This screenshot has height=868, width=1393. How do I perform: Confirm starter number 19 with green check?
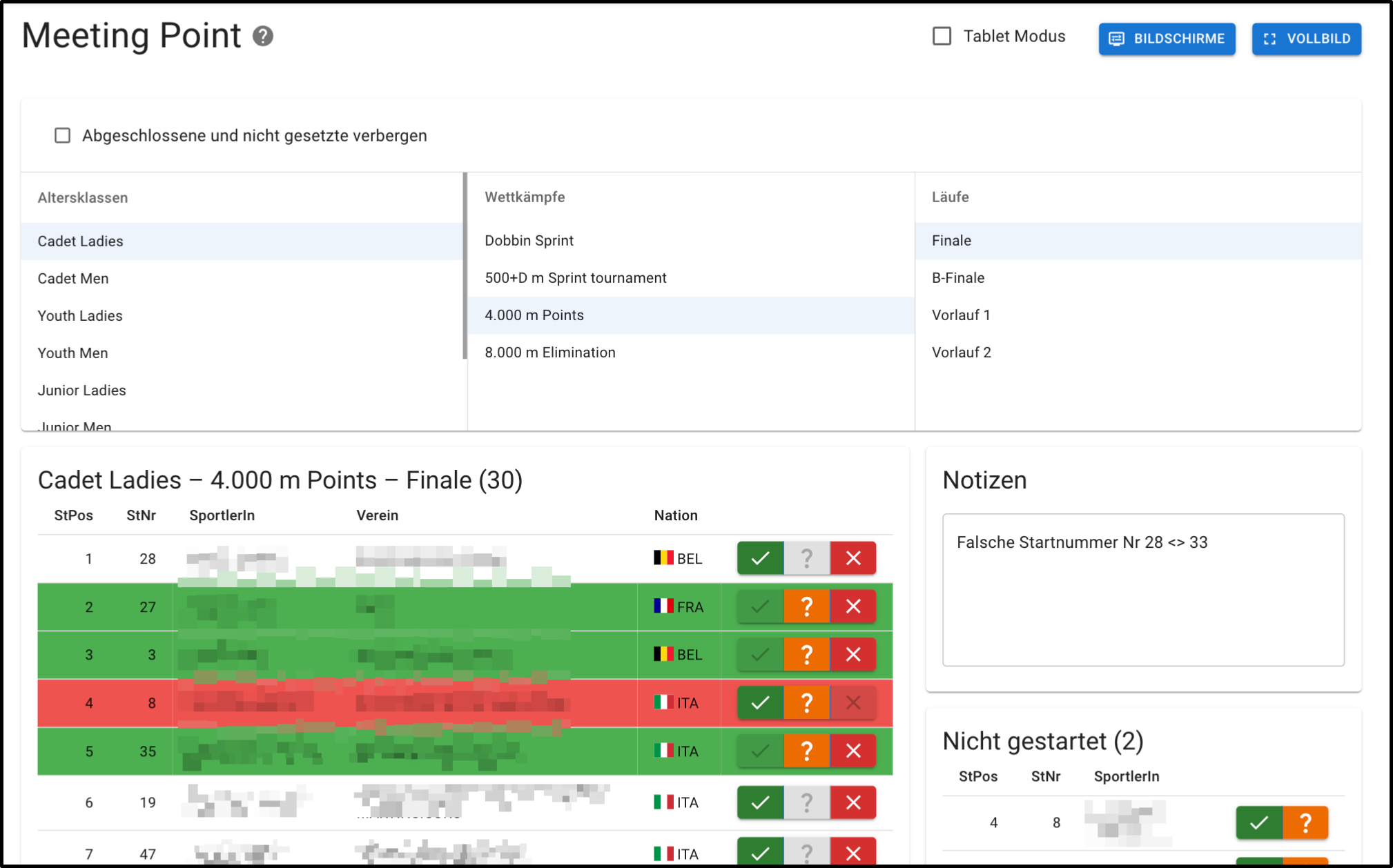(760, 802)
